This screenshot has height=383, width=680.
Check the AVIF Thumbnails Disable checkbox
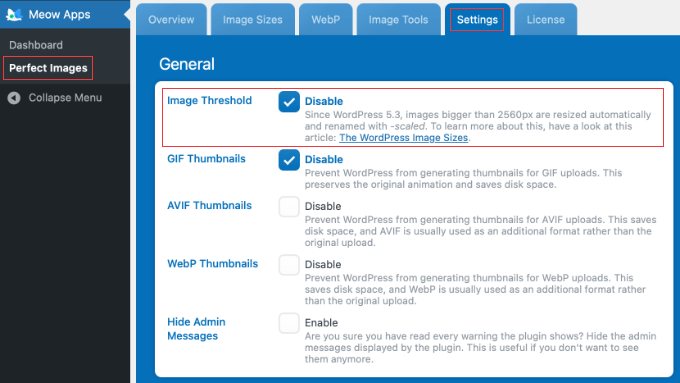pyautogui.click(x=289, y=207)
